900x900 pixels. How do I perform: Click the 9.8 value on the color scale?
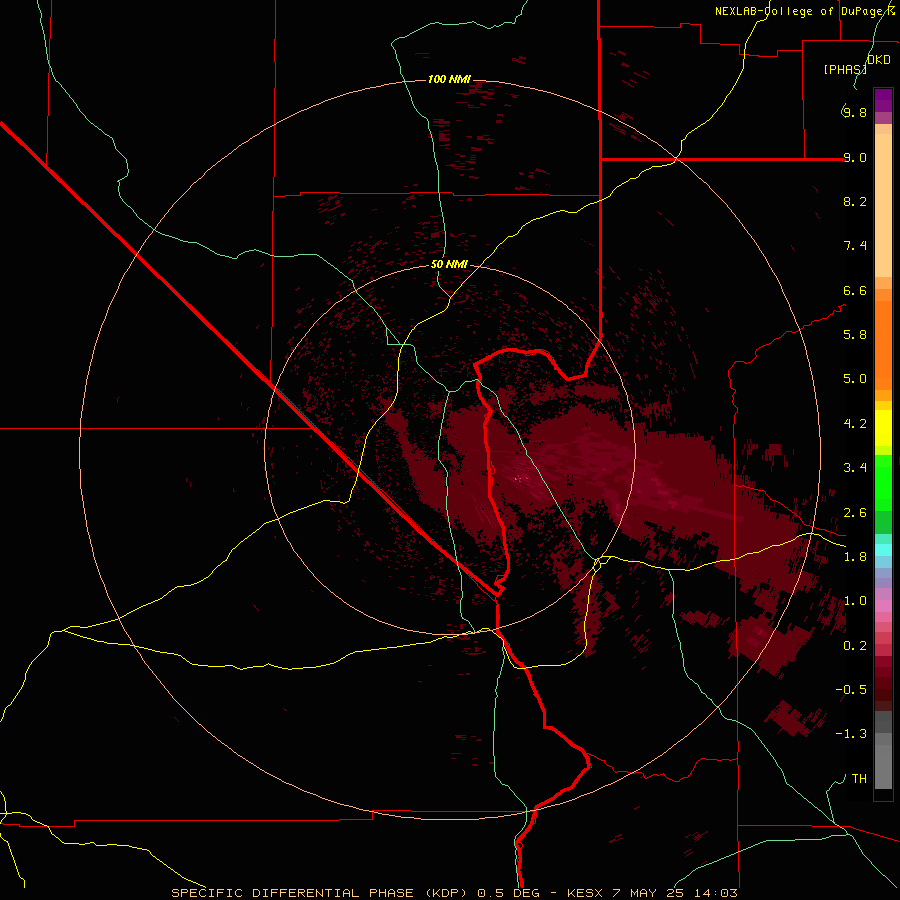(x=855, y=112)
